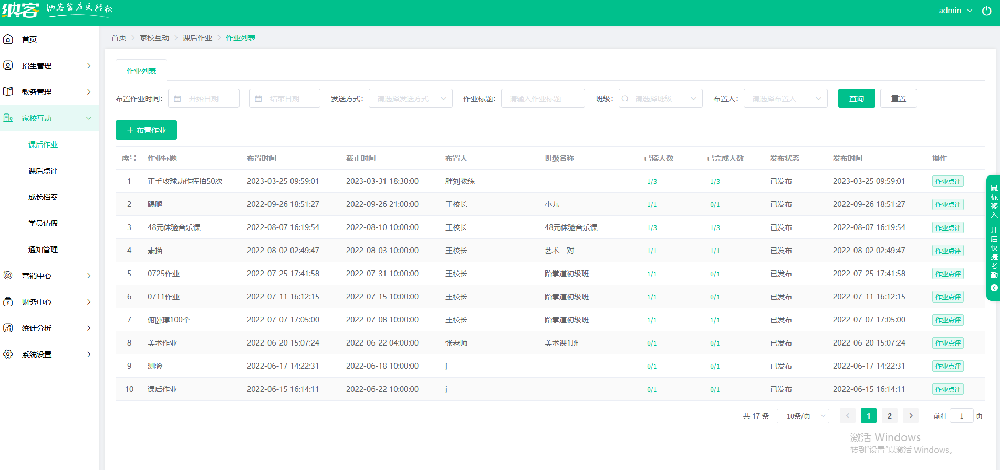
Task: Click row 1 homework review button
Action: point(948,181)
